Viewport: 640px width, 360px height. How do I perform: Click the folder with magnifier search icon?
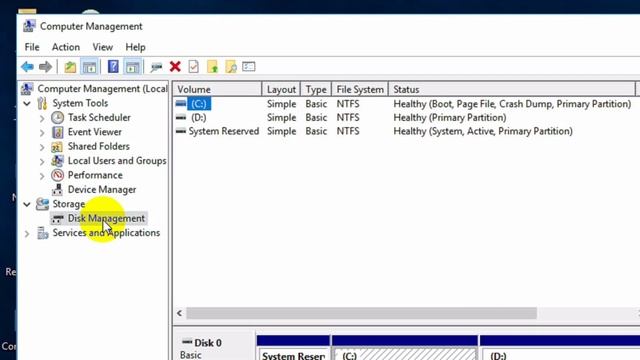(x=231, y=67)
